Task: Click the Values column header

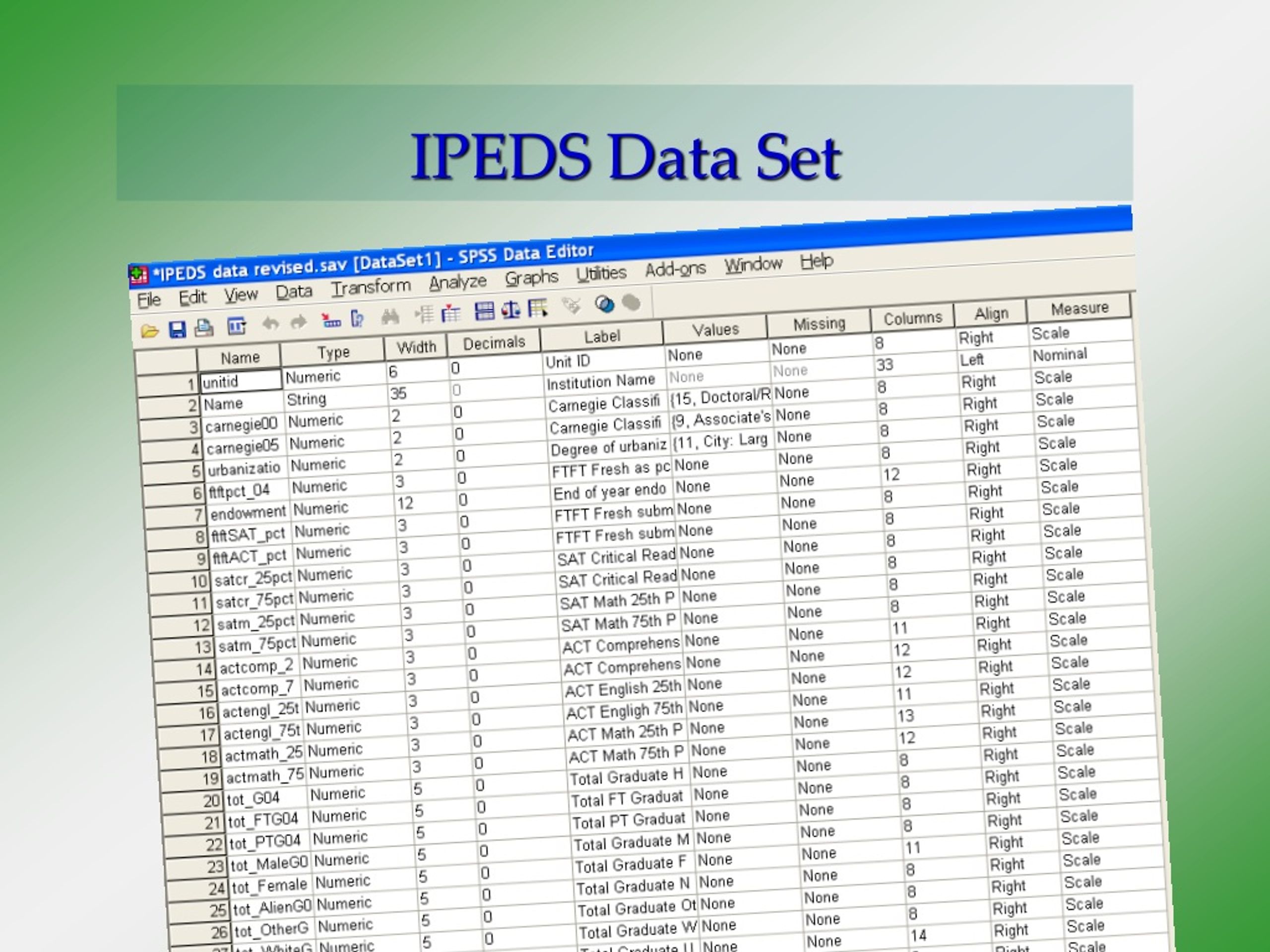Action: [715, 330]
